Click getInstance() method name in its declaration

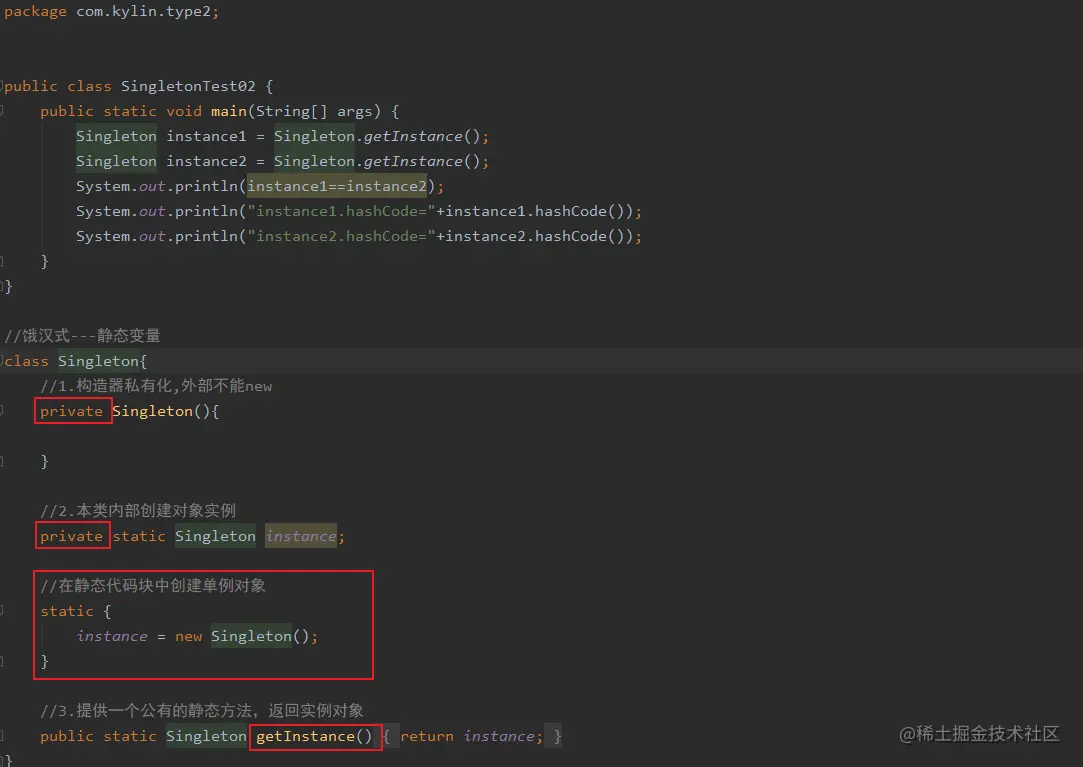pyautogui.click(x=314, y=736)
